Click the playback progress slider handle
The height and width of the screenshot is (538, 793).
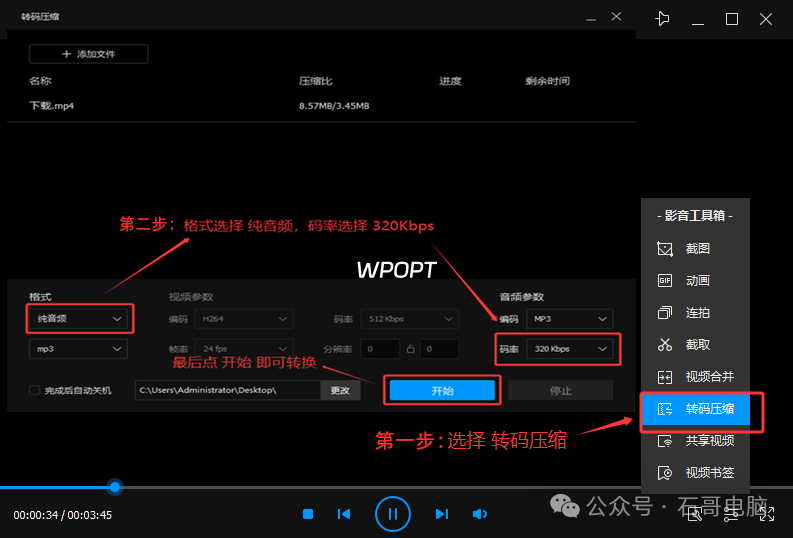point(115,487)
